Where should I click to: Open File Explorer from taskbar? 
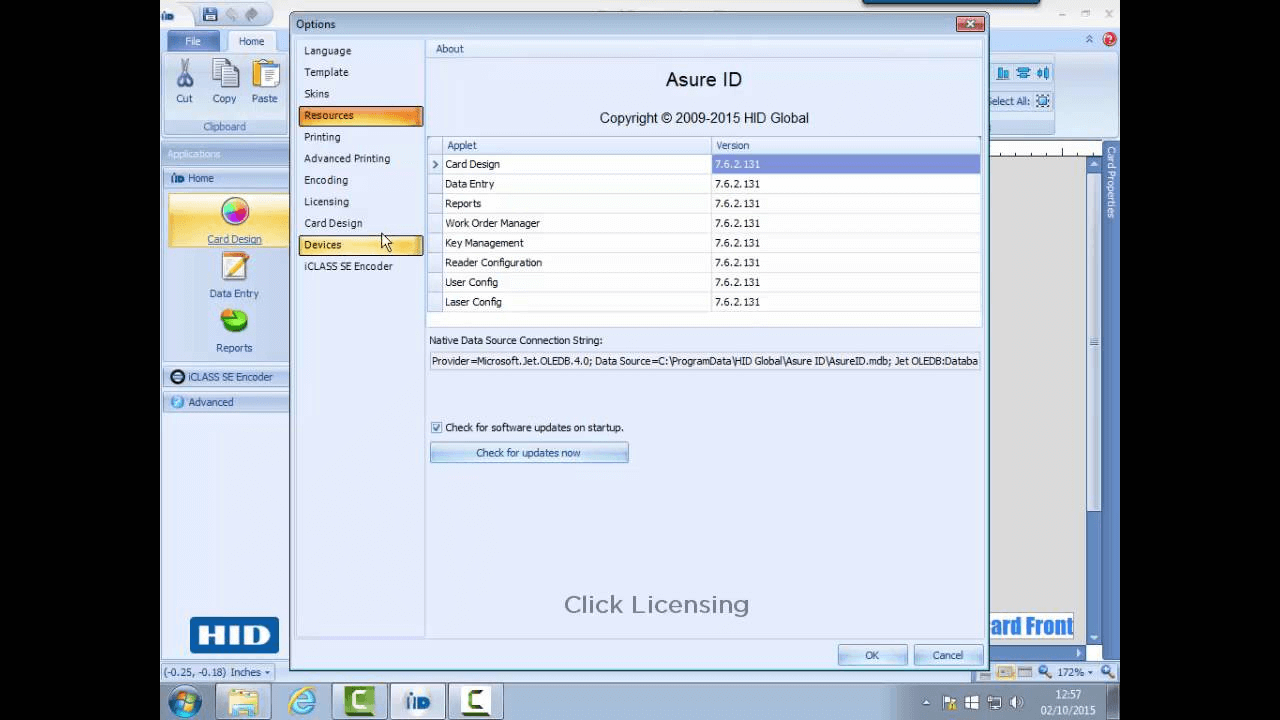(243, 702)
